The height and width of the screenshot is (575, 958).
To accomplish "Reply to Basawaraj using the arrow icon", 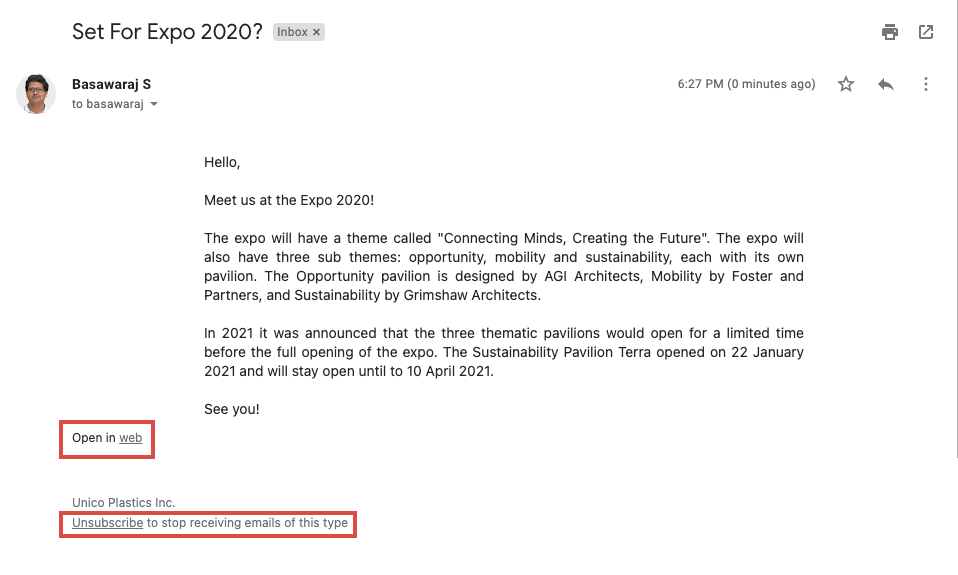I will [886, 84].
